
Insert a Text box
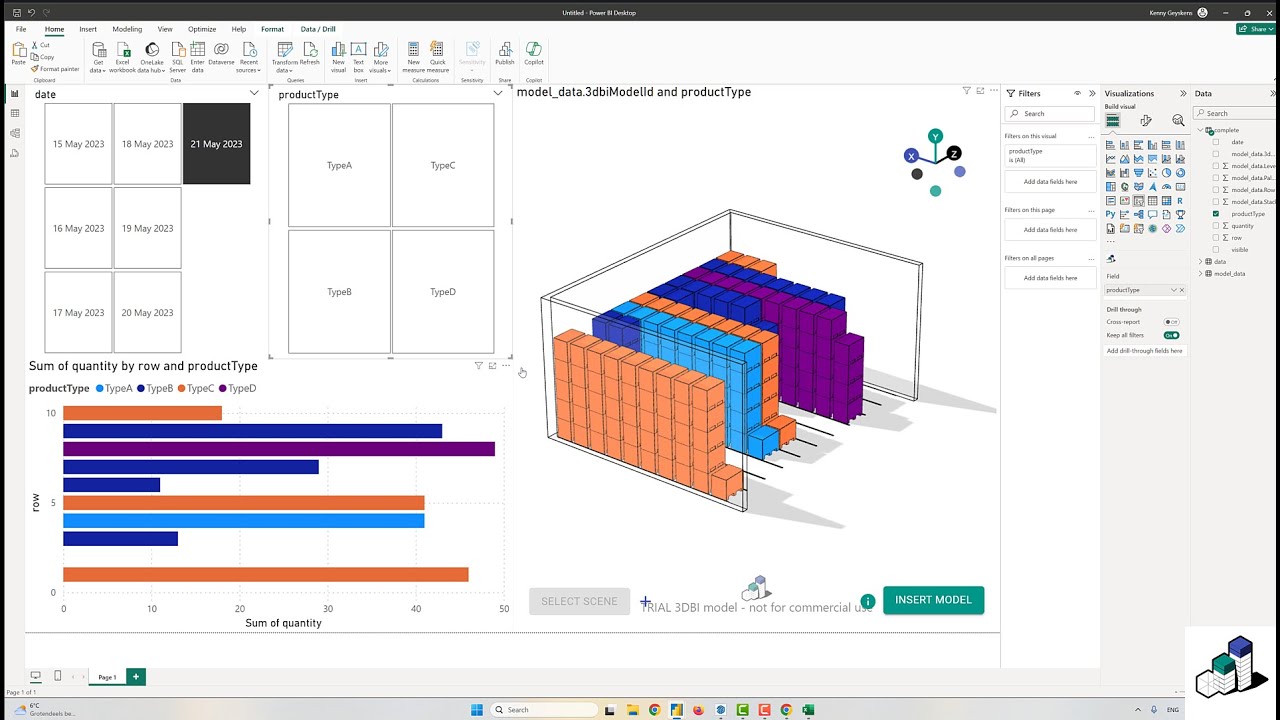(x=358, y=57)
